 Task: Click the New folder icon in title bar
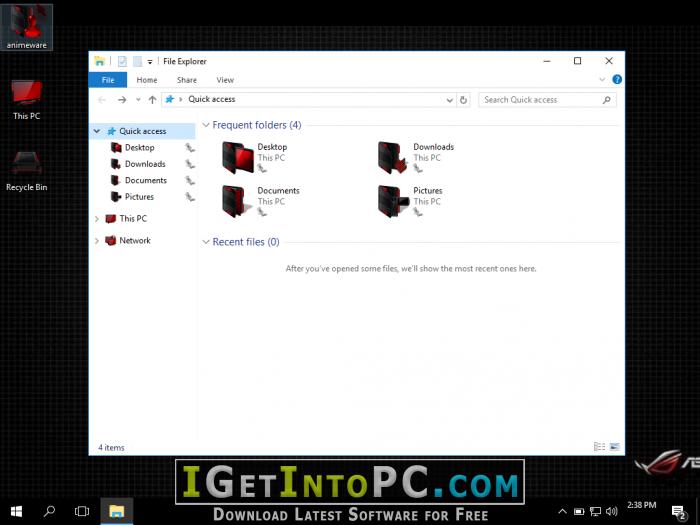[x=138, y=61]
